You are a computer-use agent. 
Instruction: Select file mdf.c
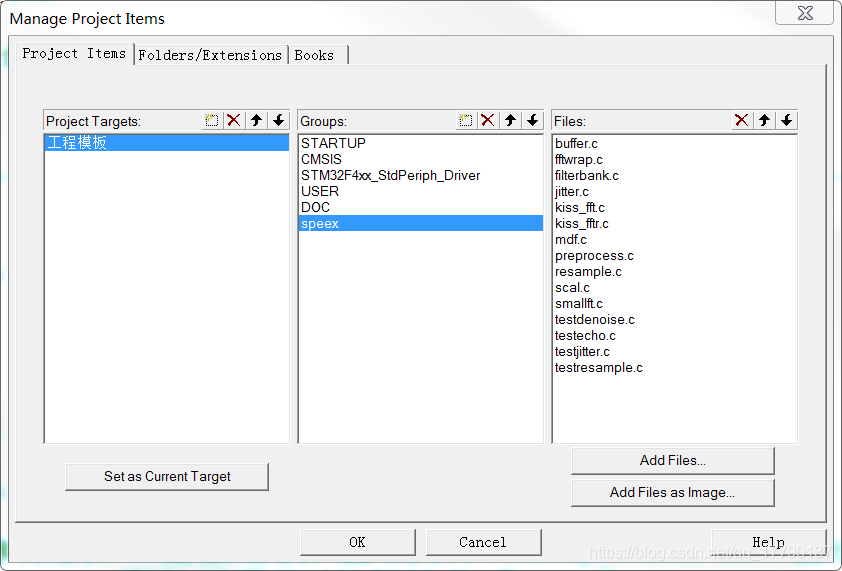pyautogui.click(x=674, y=240)
